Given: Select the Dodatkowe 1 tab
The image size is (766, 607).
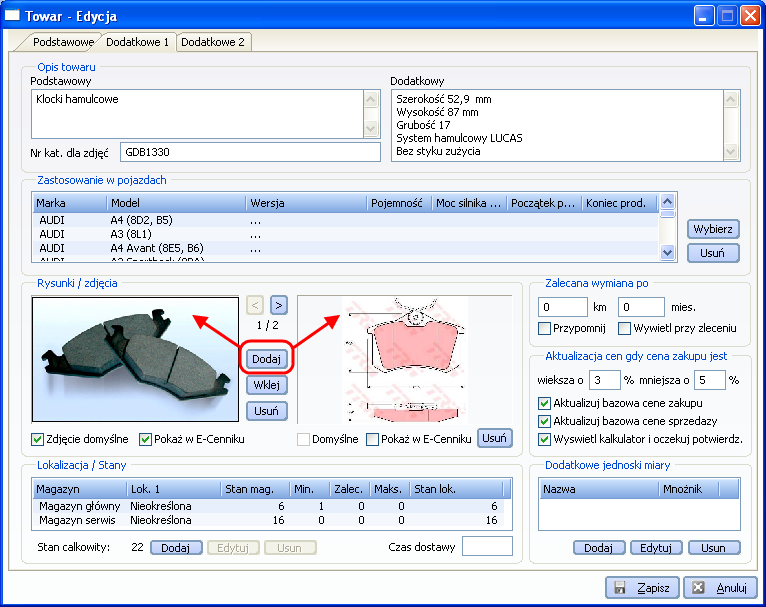Looking at the screenshot, I should [137, 42].
